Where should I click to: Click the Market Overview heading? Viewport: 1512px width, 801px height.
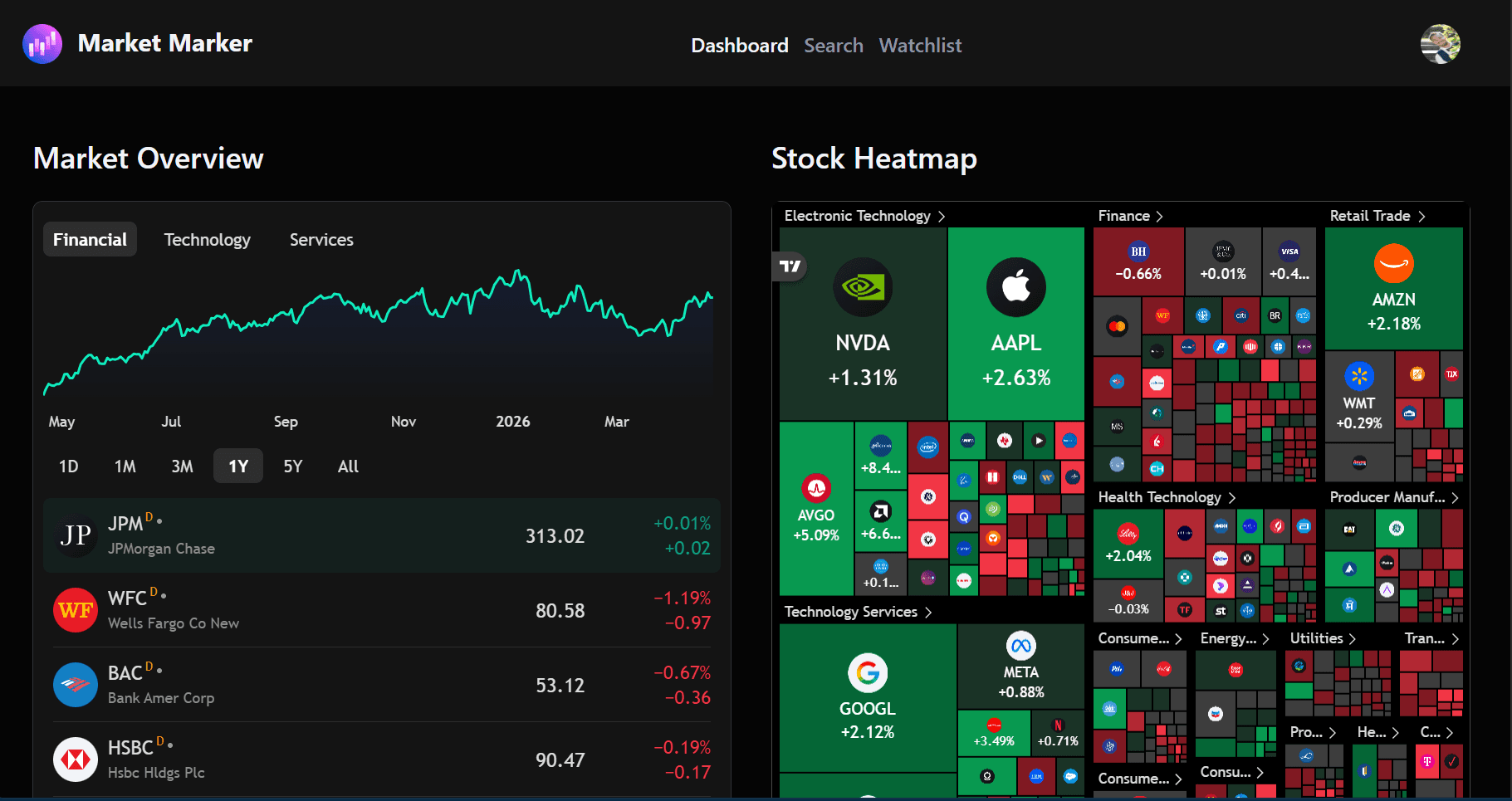(x=149, y=159)
